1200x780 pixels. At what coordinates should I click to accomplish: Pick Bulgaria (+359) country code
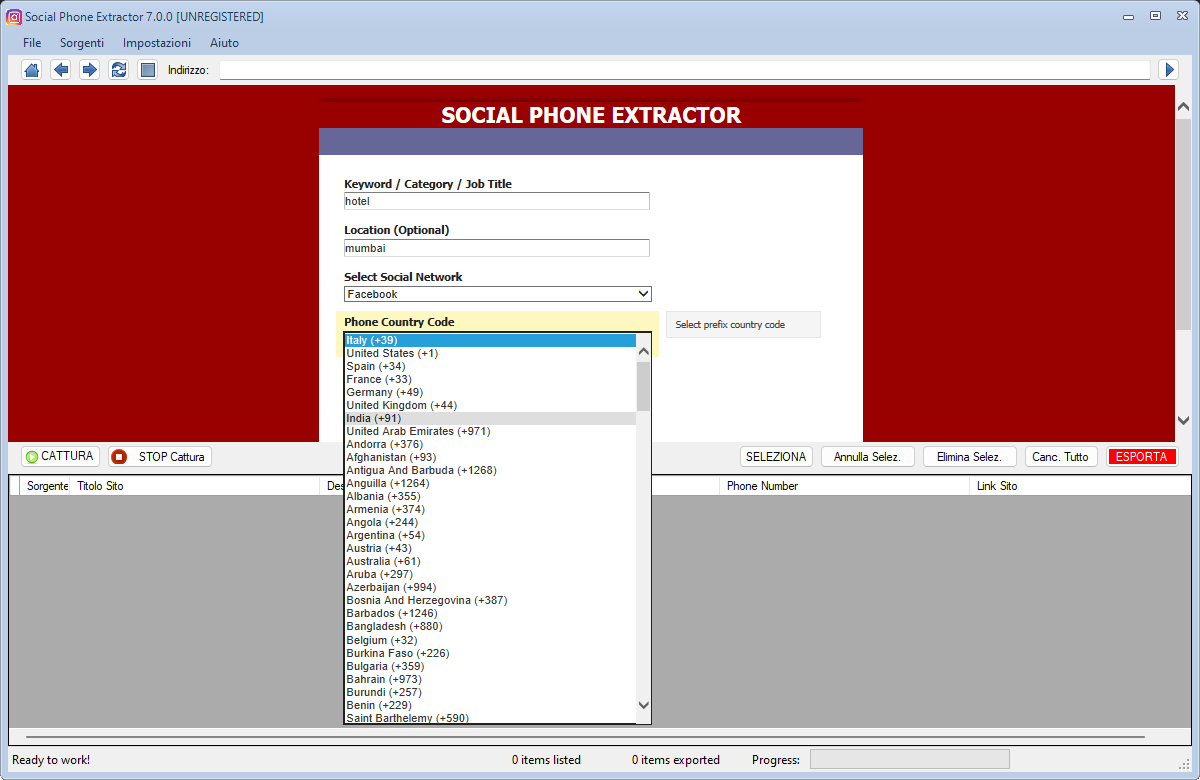490,666
